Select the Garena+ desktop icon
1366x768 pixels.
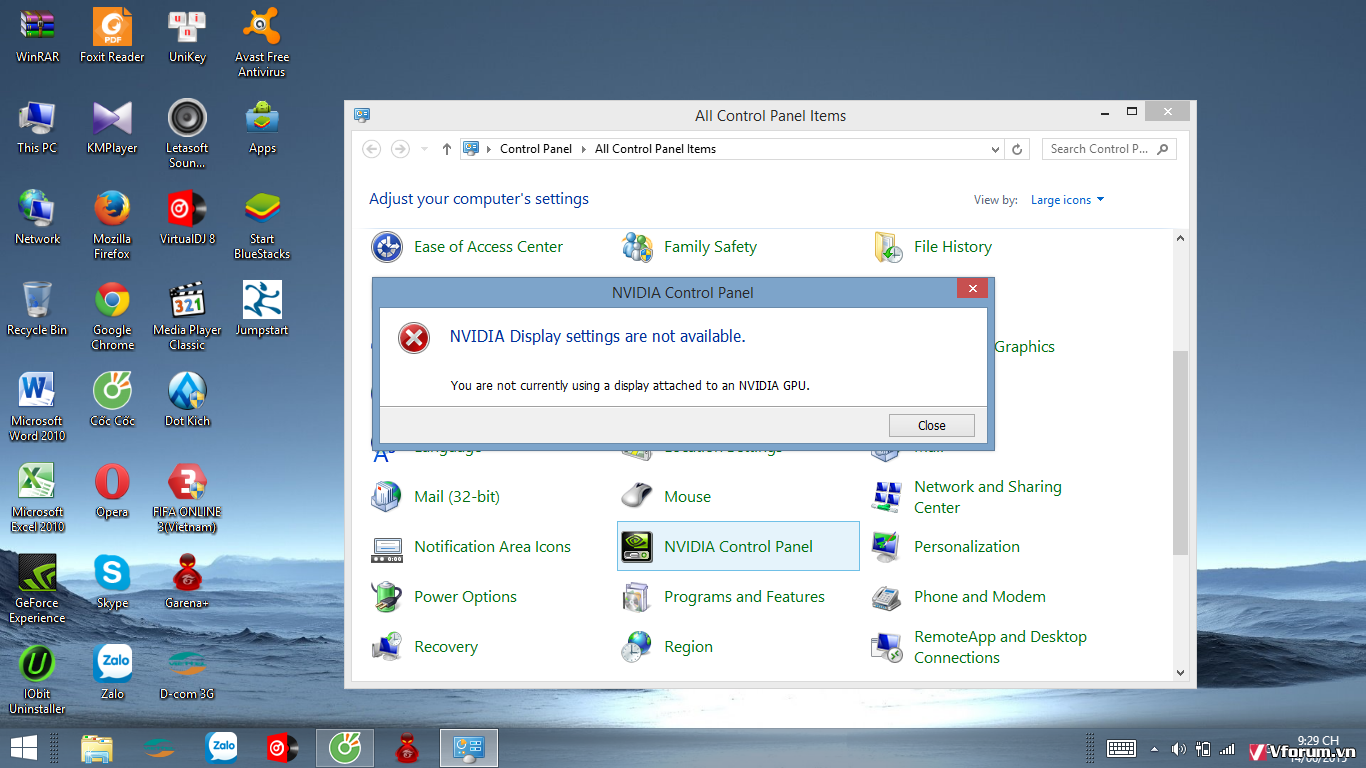(x=187, y=582)
